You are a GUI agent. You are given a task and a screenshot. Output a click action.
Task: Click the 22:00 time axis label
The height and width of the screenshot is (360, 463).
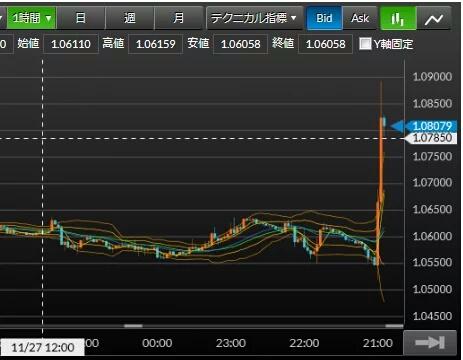tap(304, 343)
